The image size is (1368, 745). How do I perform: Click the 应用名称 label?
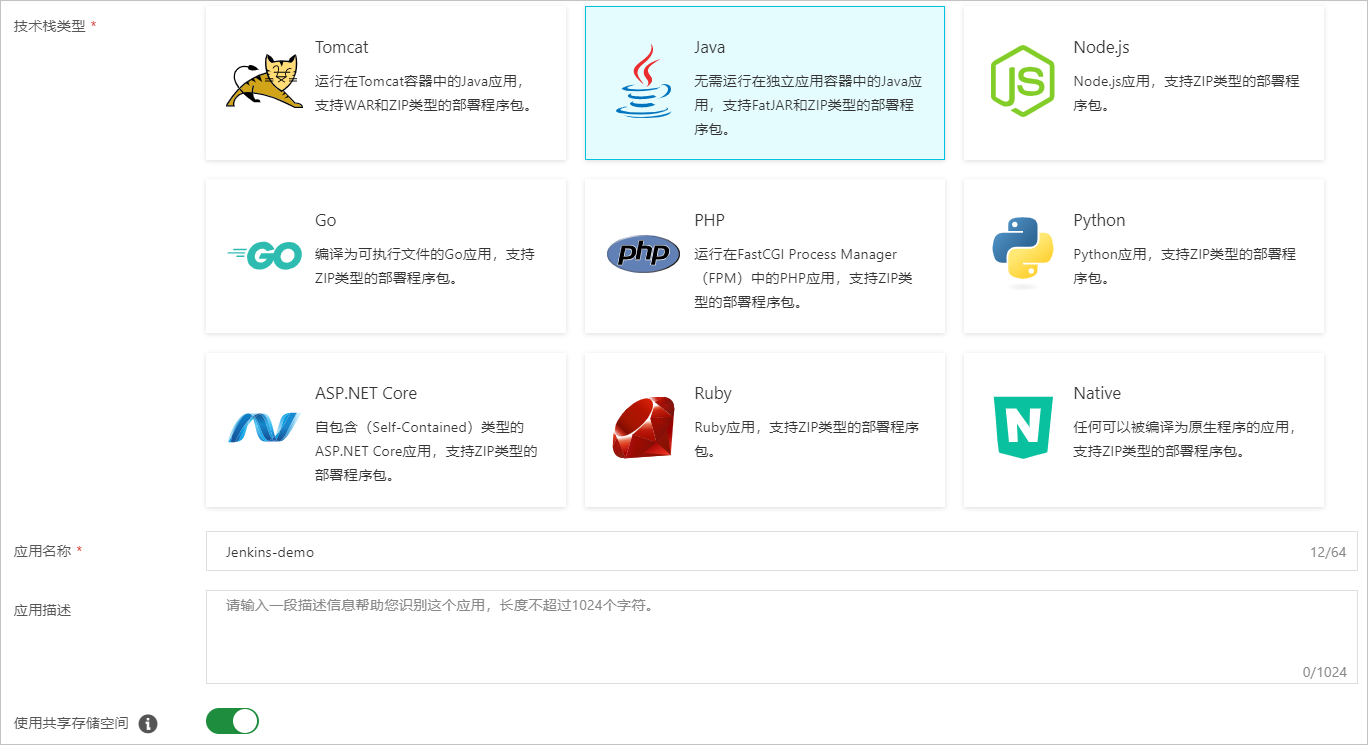click(43, 550)
